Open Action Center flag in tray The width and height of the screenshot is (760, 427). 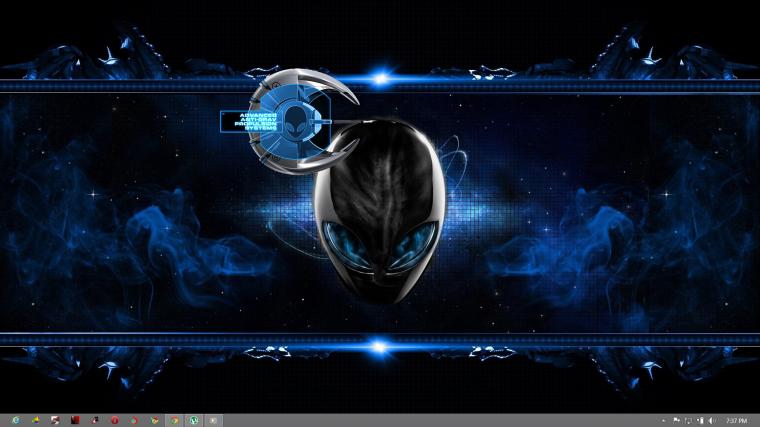[x=677, y=421]
